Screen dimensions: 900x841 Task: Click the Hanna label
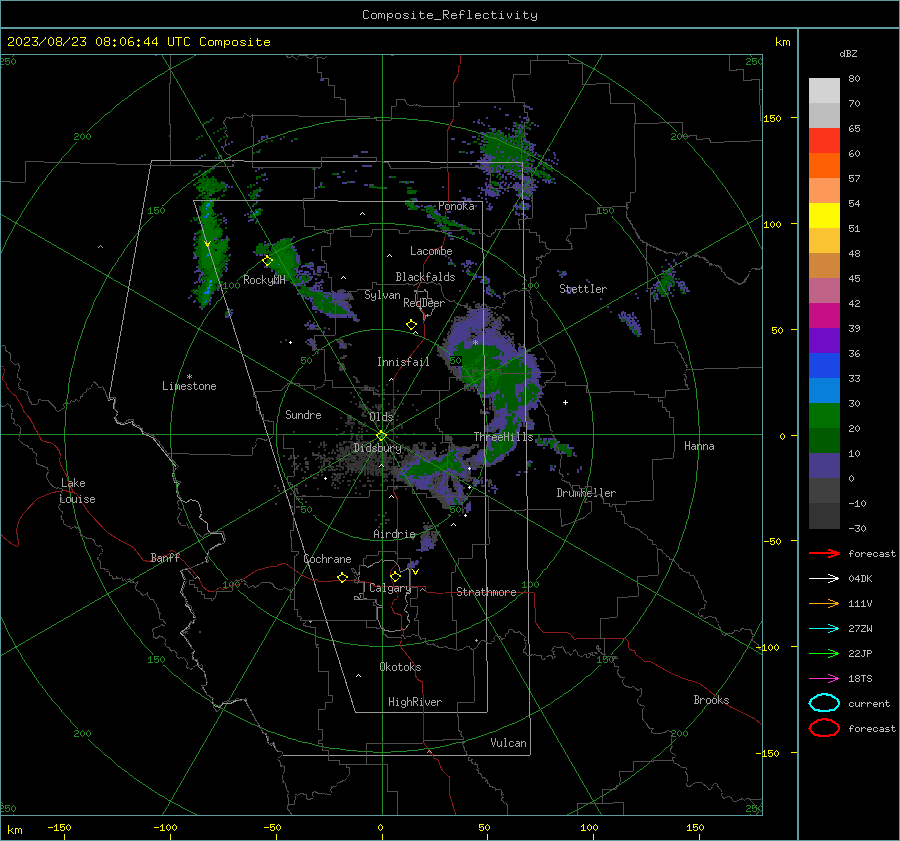(x=699, y=446)
